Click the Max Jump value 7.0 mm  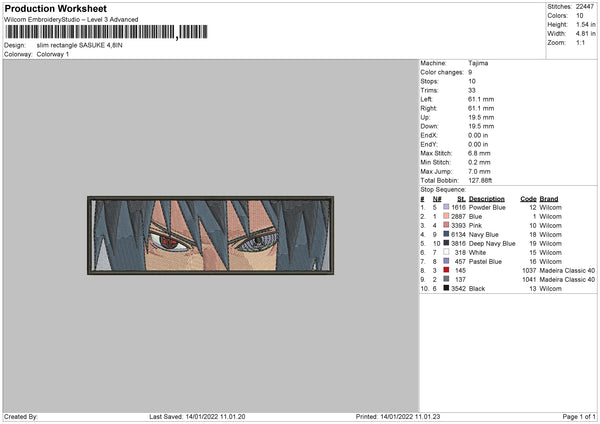tap(479, 171)
